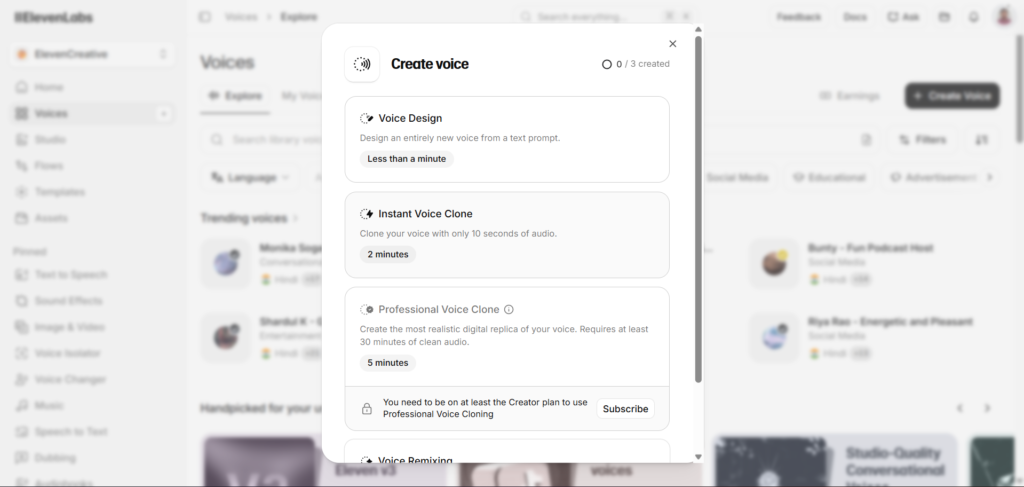1024x487 pixels.
Task: Click the dark Create Voice button
Action: [x=952, y=96]
